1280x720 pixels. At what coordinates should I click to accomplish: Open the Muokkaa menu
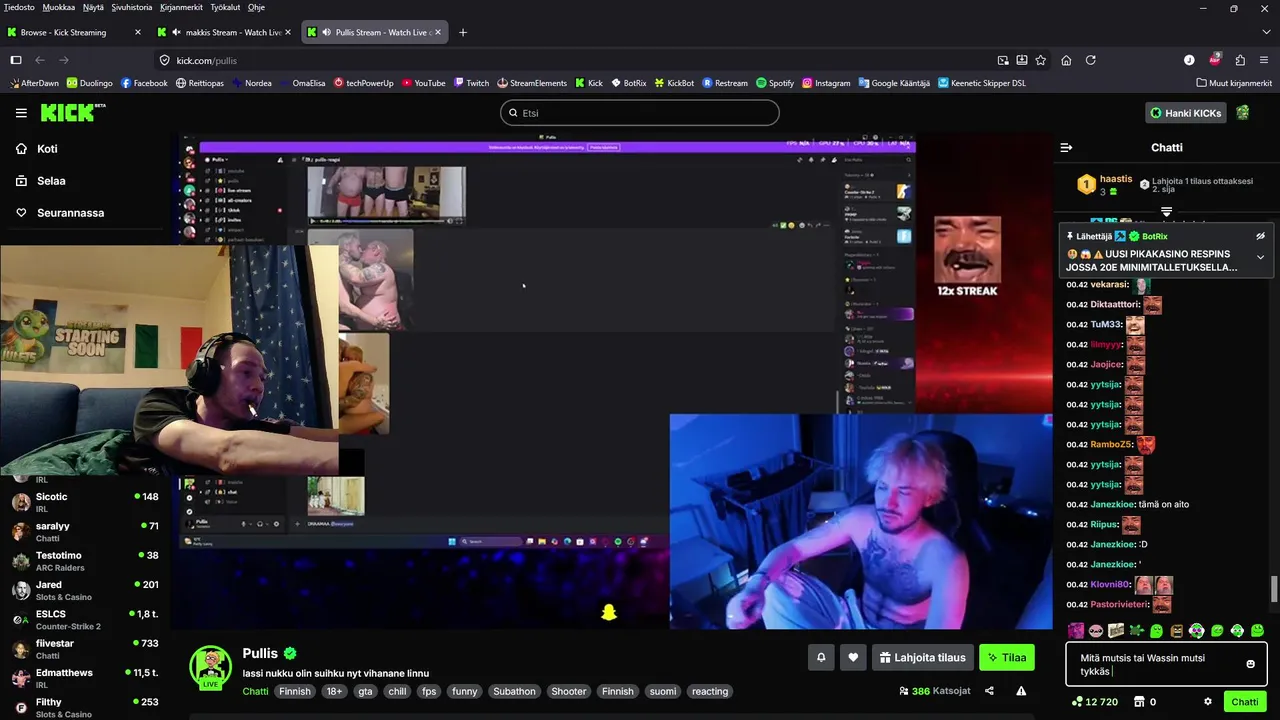pyautogui.click(x=59, y=7)
